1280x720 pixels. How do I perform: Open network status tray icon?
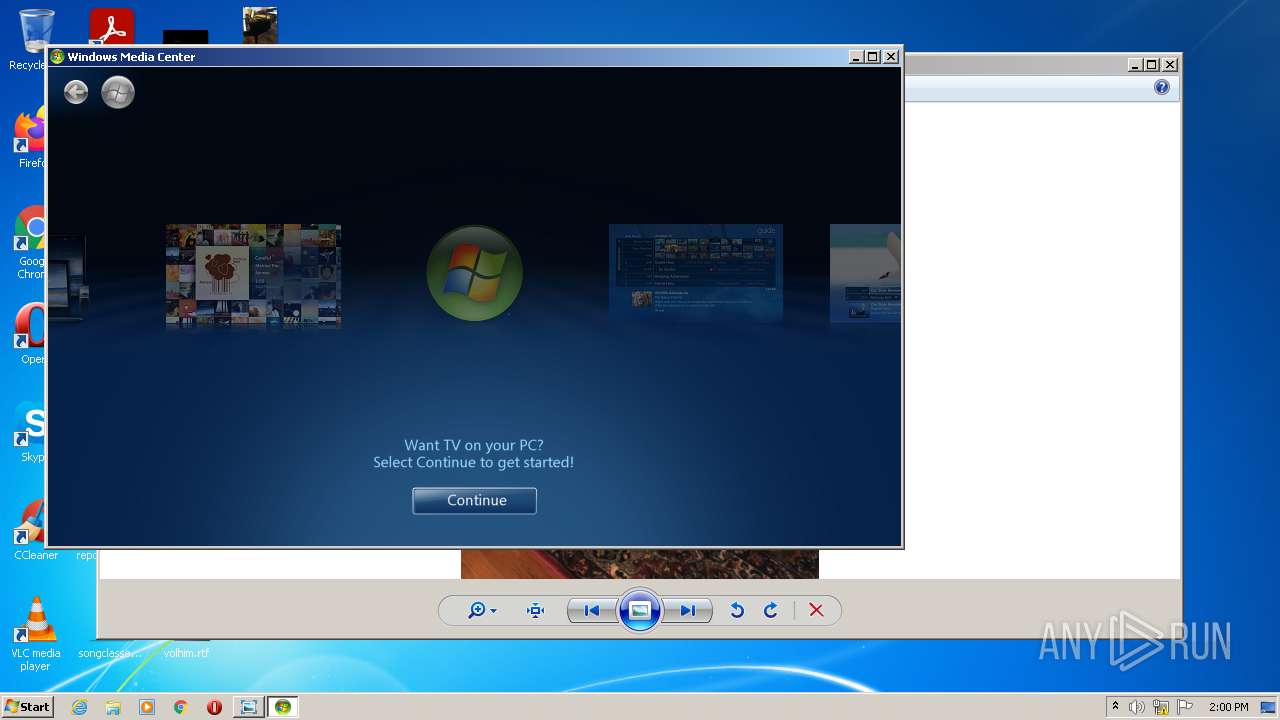click(x=1161, y=707)
